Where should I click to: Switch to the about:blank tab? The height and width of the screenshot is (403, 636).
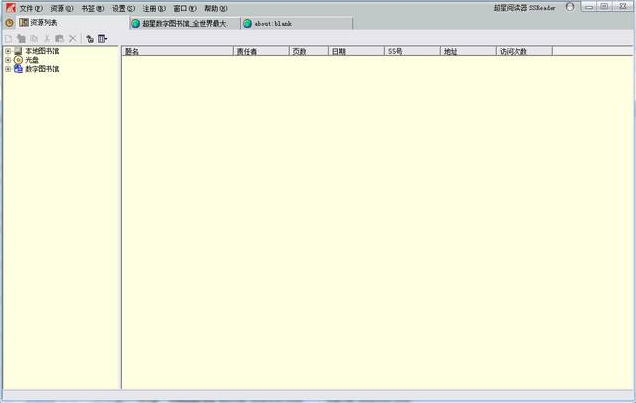pyautogui.click(x=297, y=24)
